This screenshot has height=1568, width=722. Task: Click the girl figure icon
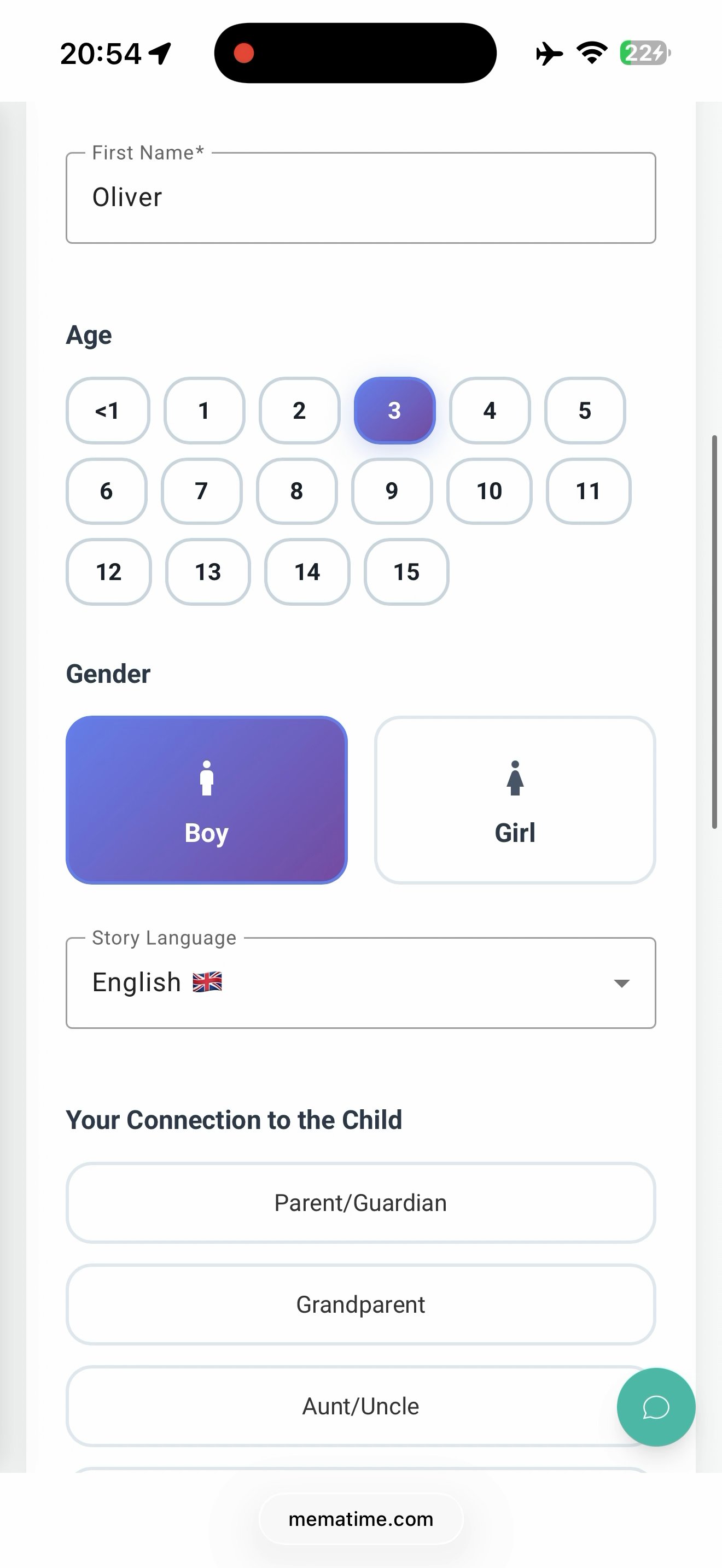[515, 779]
